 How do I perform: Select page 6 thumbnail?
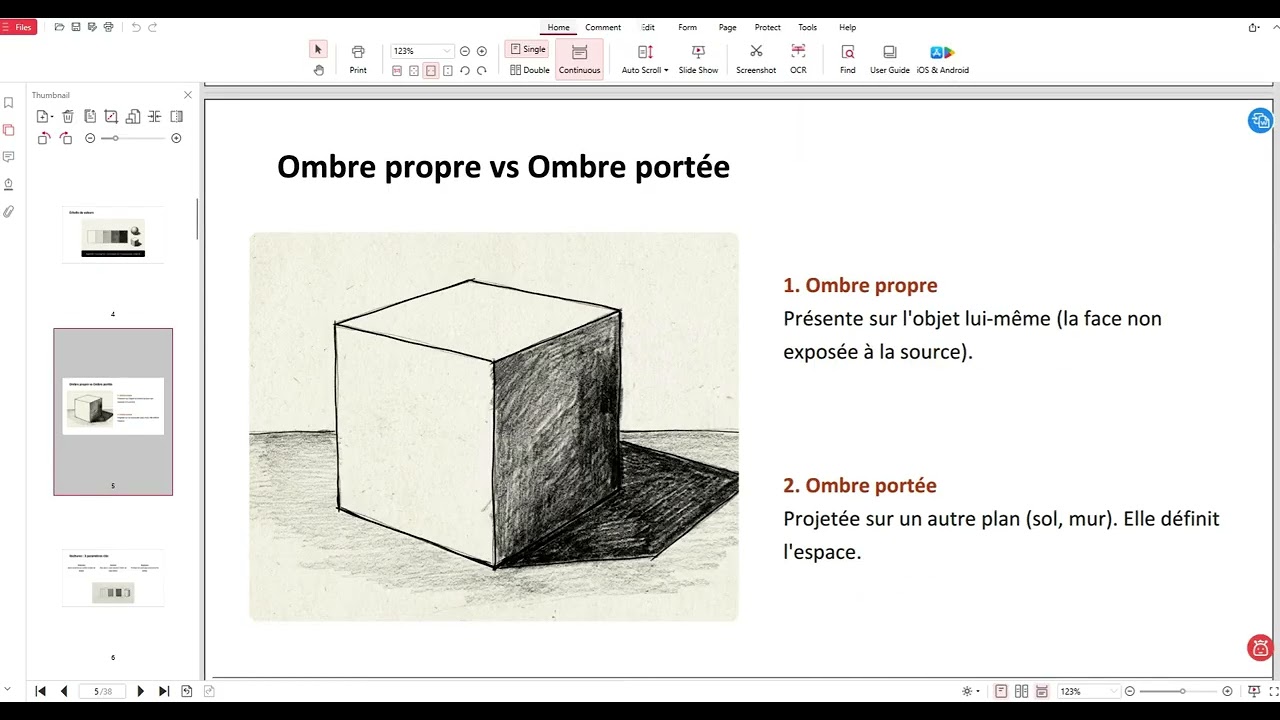click(x=113, y=577)
